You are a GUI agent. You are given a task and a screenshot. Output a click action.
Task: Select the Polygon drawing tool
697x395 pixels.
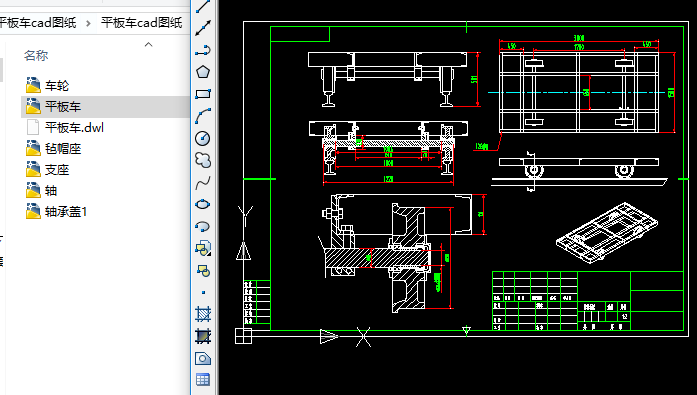(203, 72)
